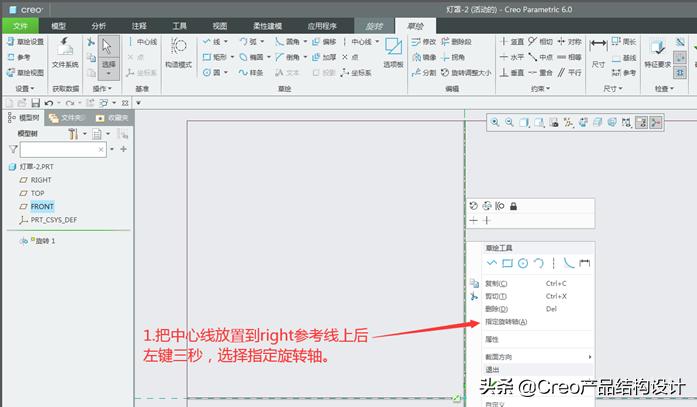Viewport: 697px width, 407px height.
Task: Click the 修改 modify tool
Action: click(x=424, y=42)
